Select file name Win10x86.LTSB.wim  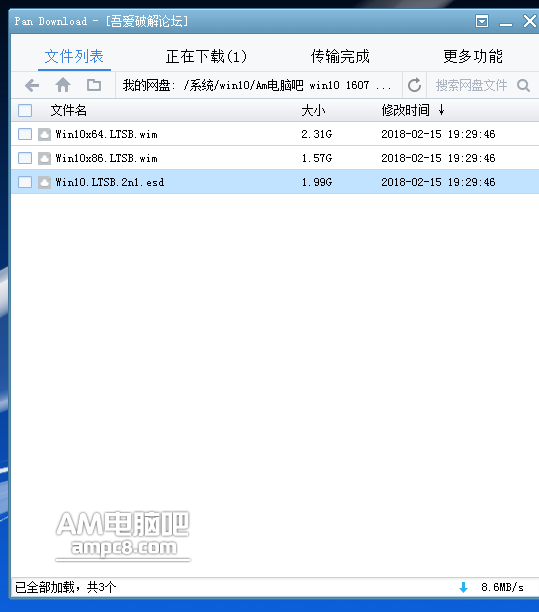(106, 158)
